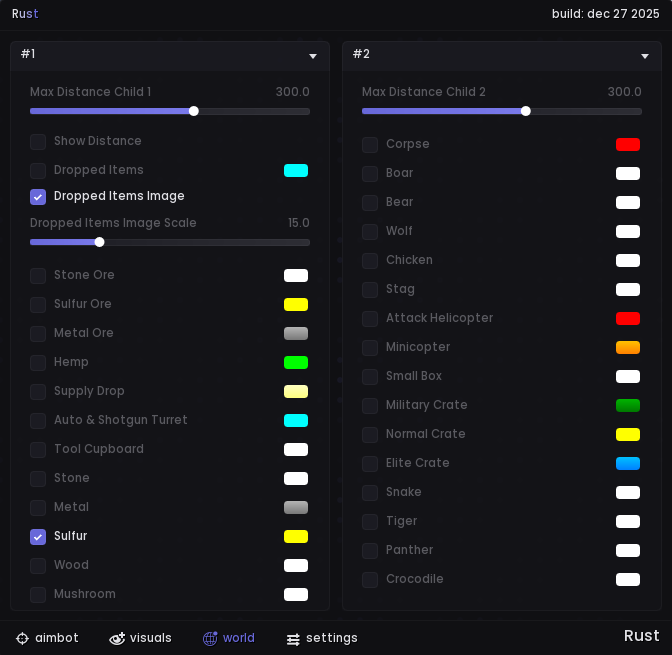Screen dimensions: 672x655
Task: Open the Wolf color swatch
Action: pos(628,232)
